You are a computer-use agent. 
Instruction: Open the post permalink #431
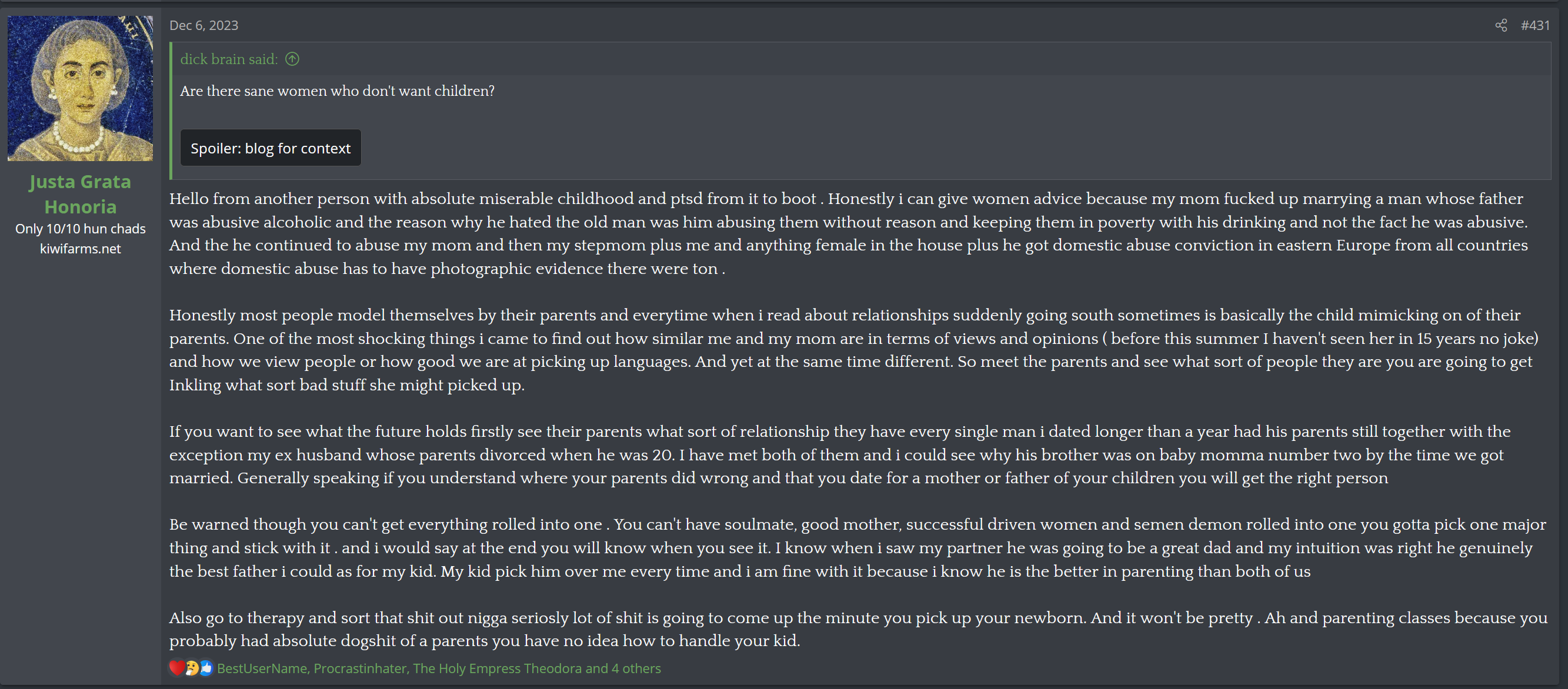click(1534, 25)
